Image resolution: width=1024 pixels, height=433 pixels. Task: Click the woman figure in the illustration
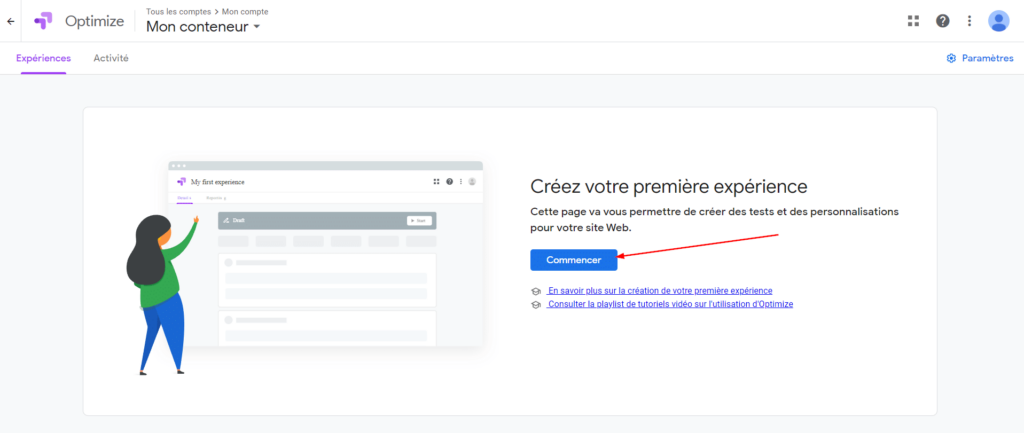pyautogui.click(x=158, y=290)
